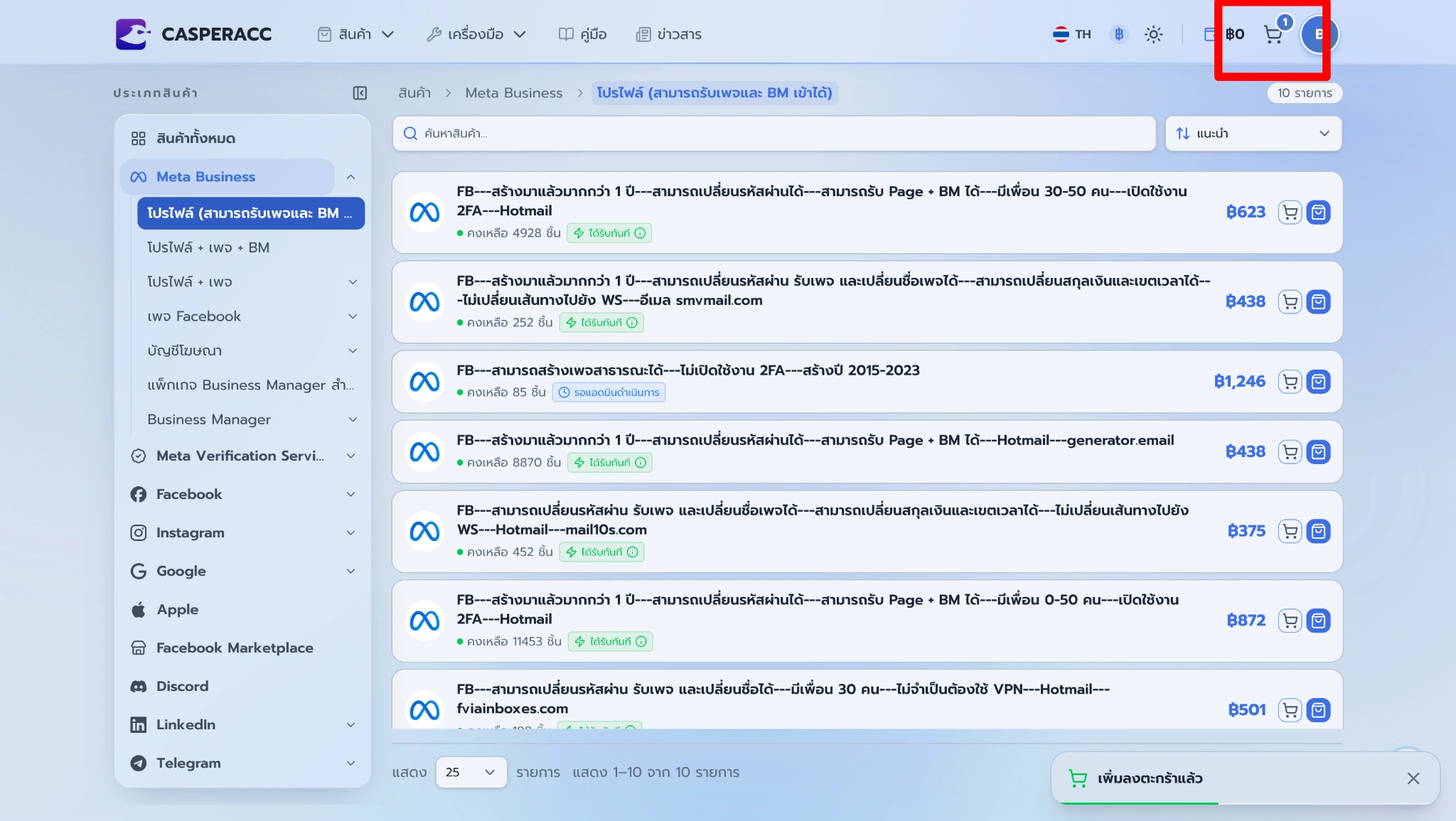This screenshot has width=1456, height=821.
Task: Collapse the ประเภทสินค้า sidebar panel icon
Action: click(360, 93)
